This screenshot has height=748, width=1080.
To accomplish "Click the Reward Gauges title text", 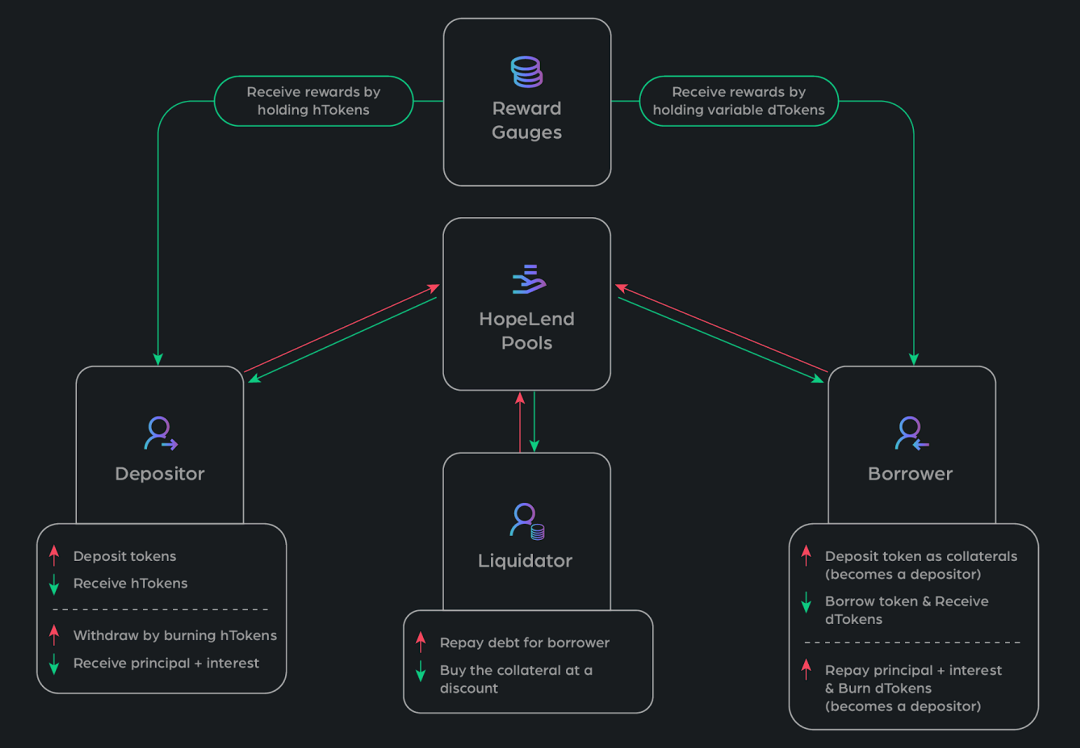I will 527,120.
